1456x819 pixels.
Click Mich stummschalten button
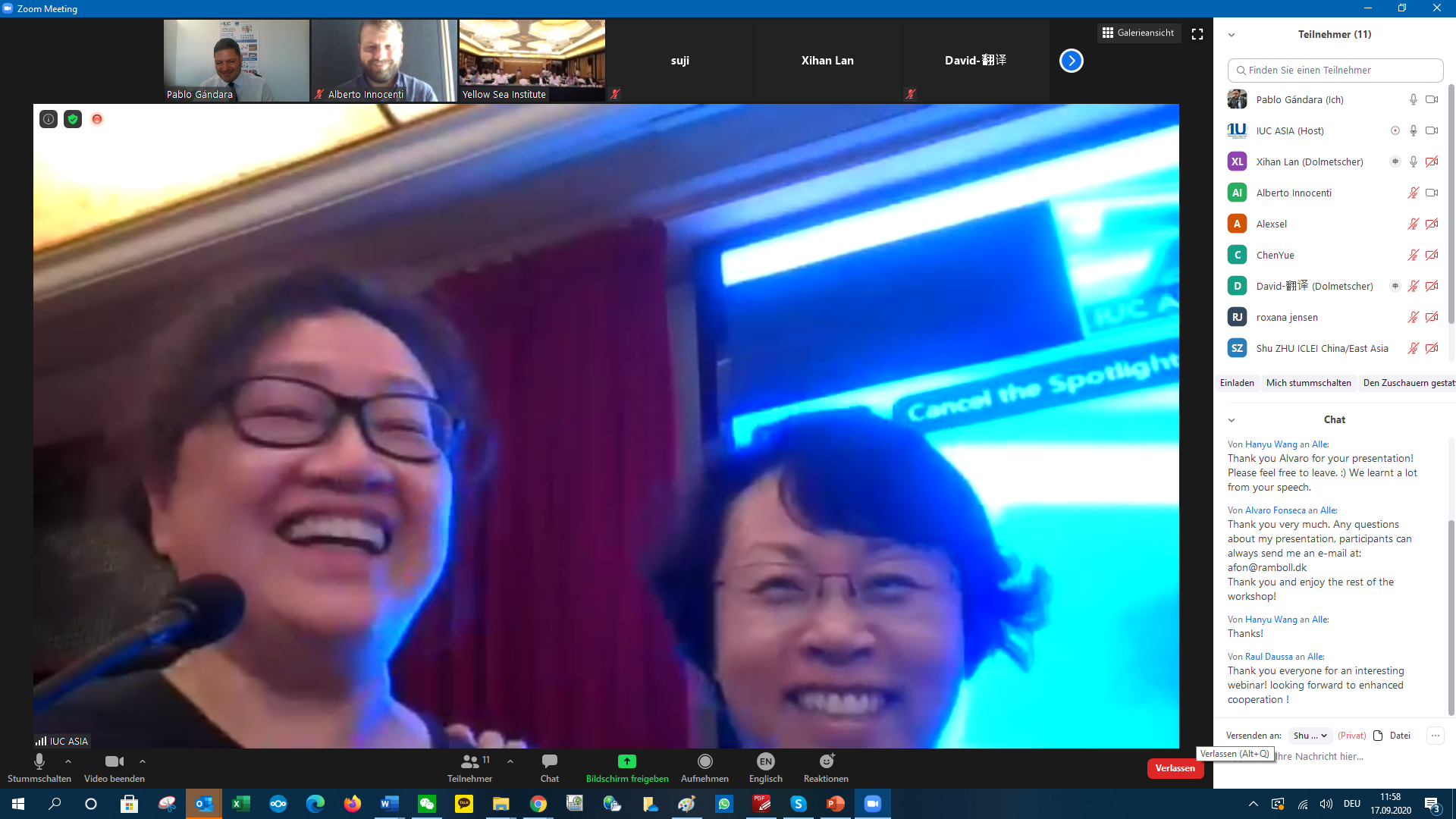click(1308, 383)
